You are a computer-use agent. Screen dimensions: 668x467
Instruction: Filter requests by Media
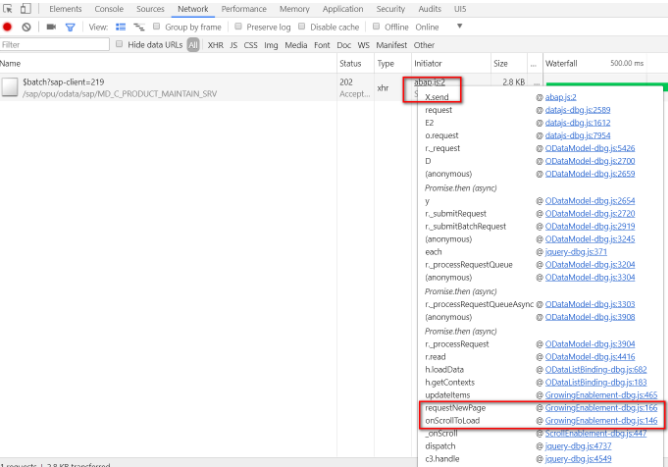click(296, 45)
